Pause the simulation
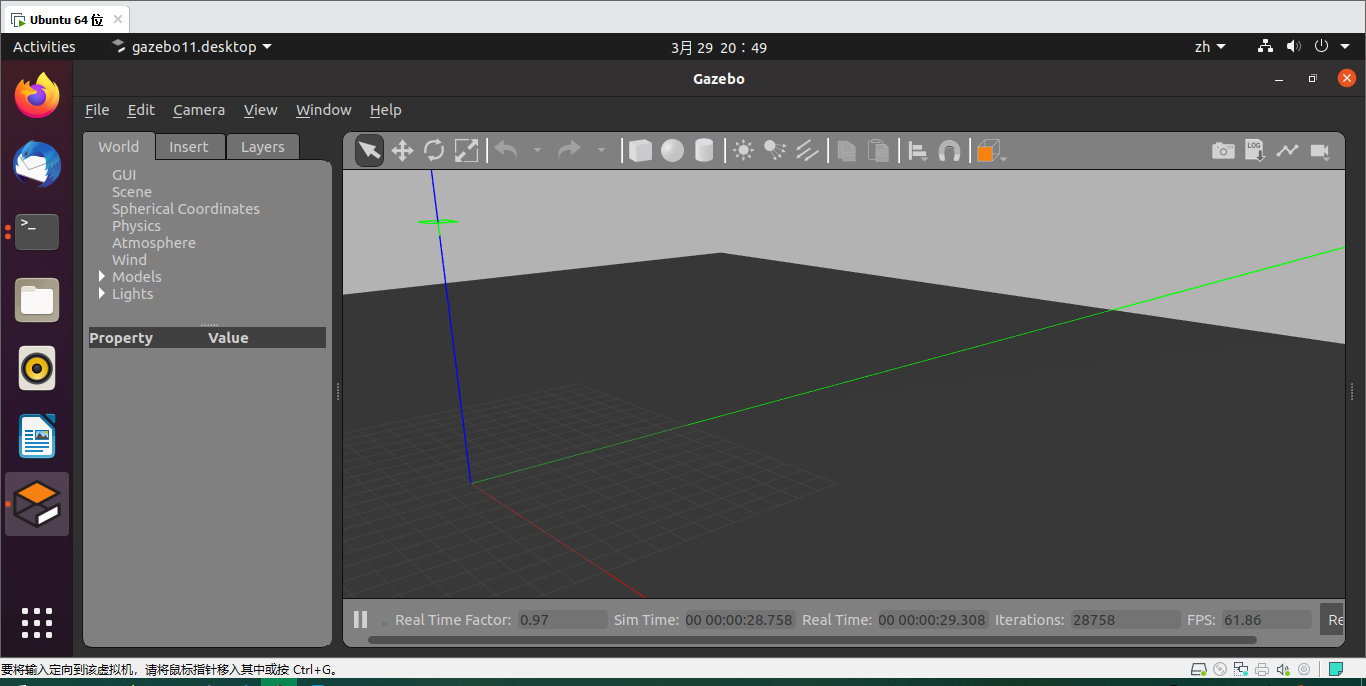Viewport: 1366px width, 686px height. tap(361, 620)
